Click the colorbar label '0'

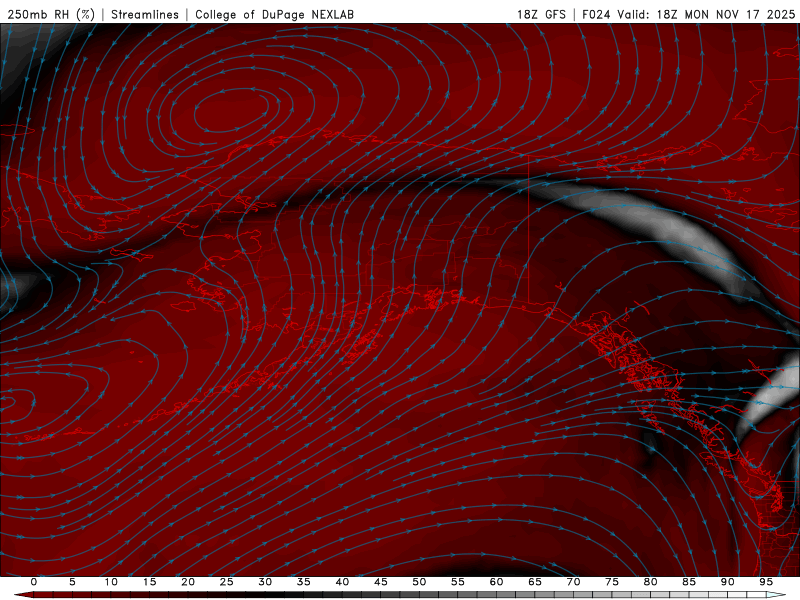coord(34,582)
